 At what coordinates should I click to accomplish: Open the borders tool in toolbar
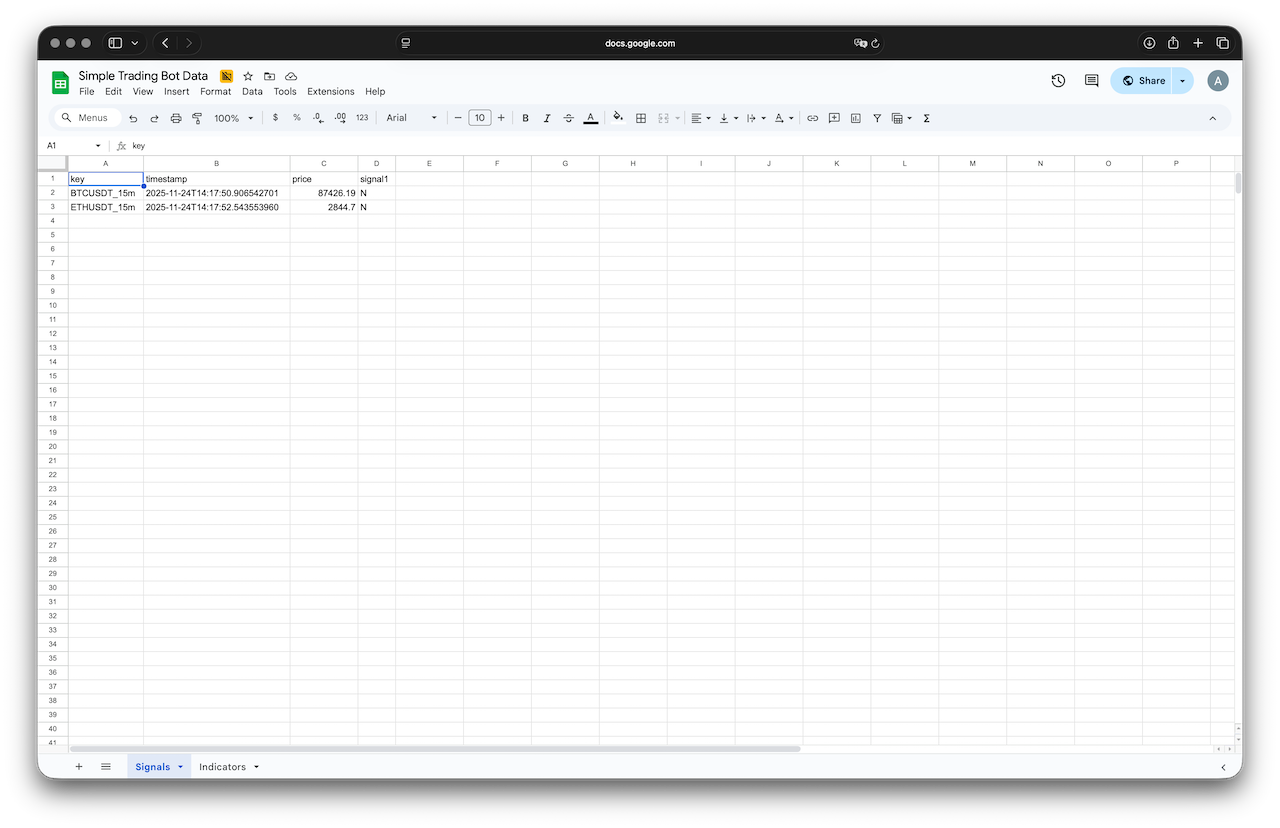pyautogui.click(x=641, y=118)
